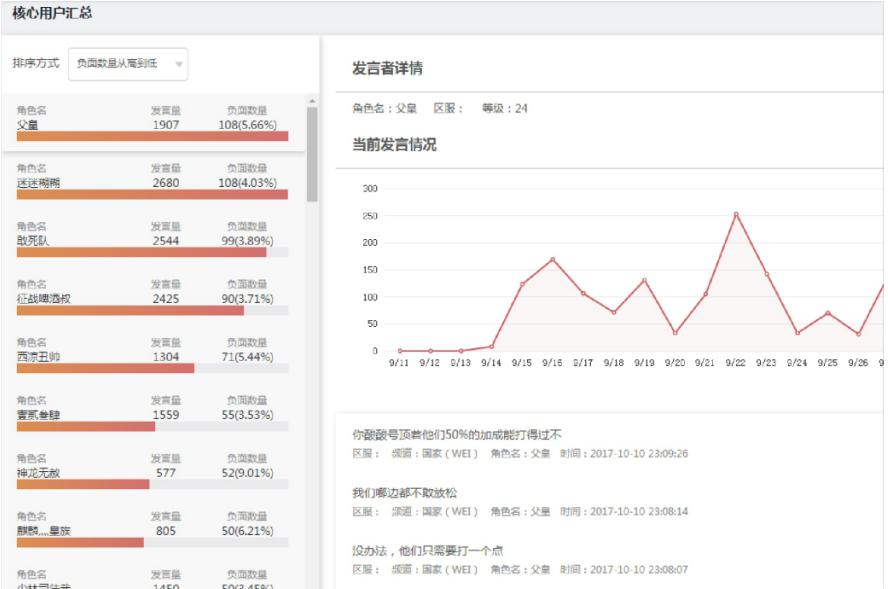Viewport: 888px width, 589px height.
Task: Select user 父皇 in the list
Action: pos(152,122)
